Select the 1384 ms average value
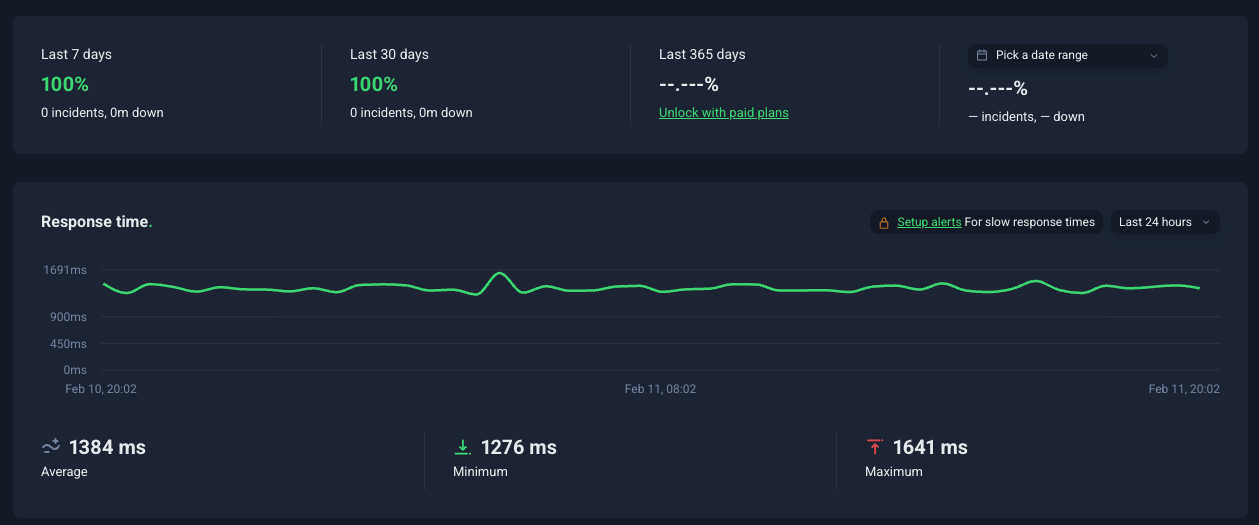Image resolution: width=1259 pixels, height=525 pixels. [x=107, y=447]
